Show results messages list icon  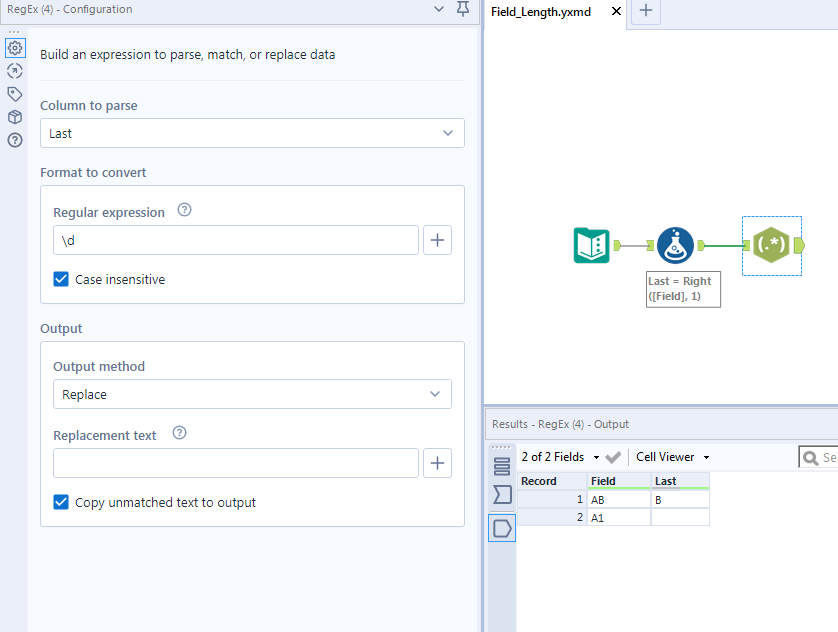(502, 466)
